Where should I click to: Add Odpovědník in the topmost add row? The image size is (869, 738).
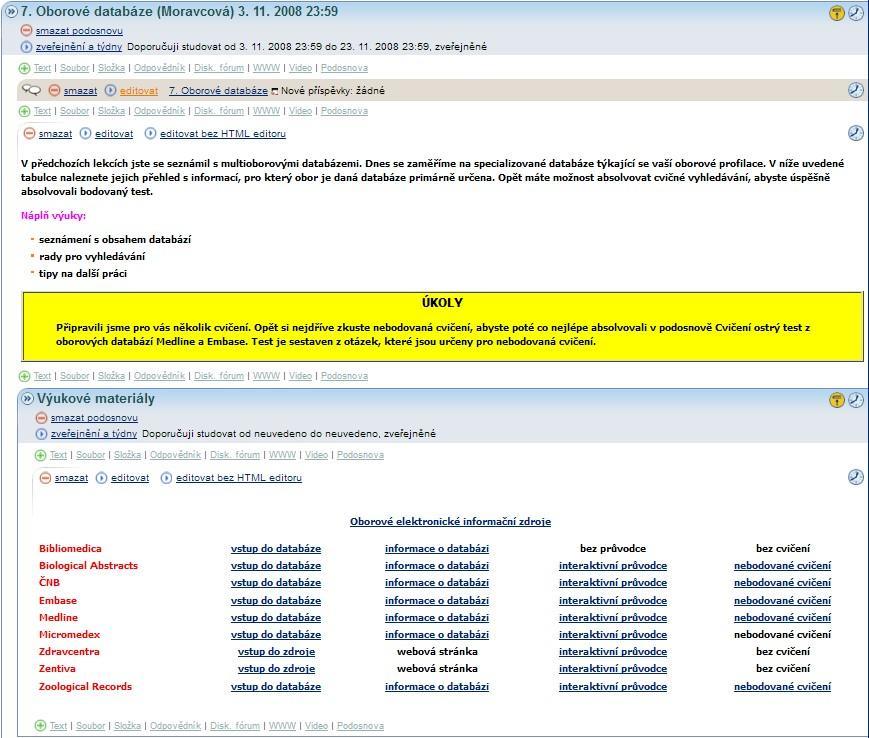click(x=160, y=68)
